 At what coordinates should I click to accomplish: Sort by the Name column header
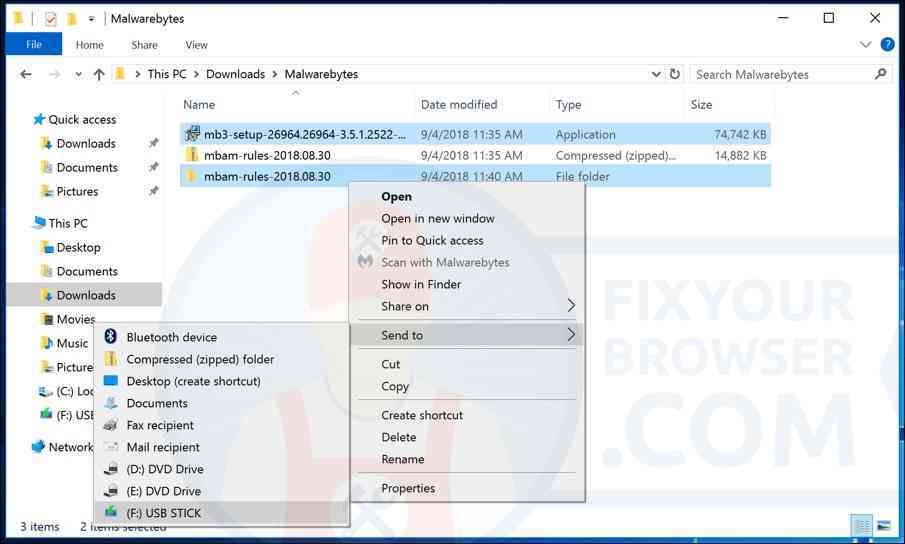[199, 104]
